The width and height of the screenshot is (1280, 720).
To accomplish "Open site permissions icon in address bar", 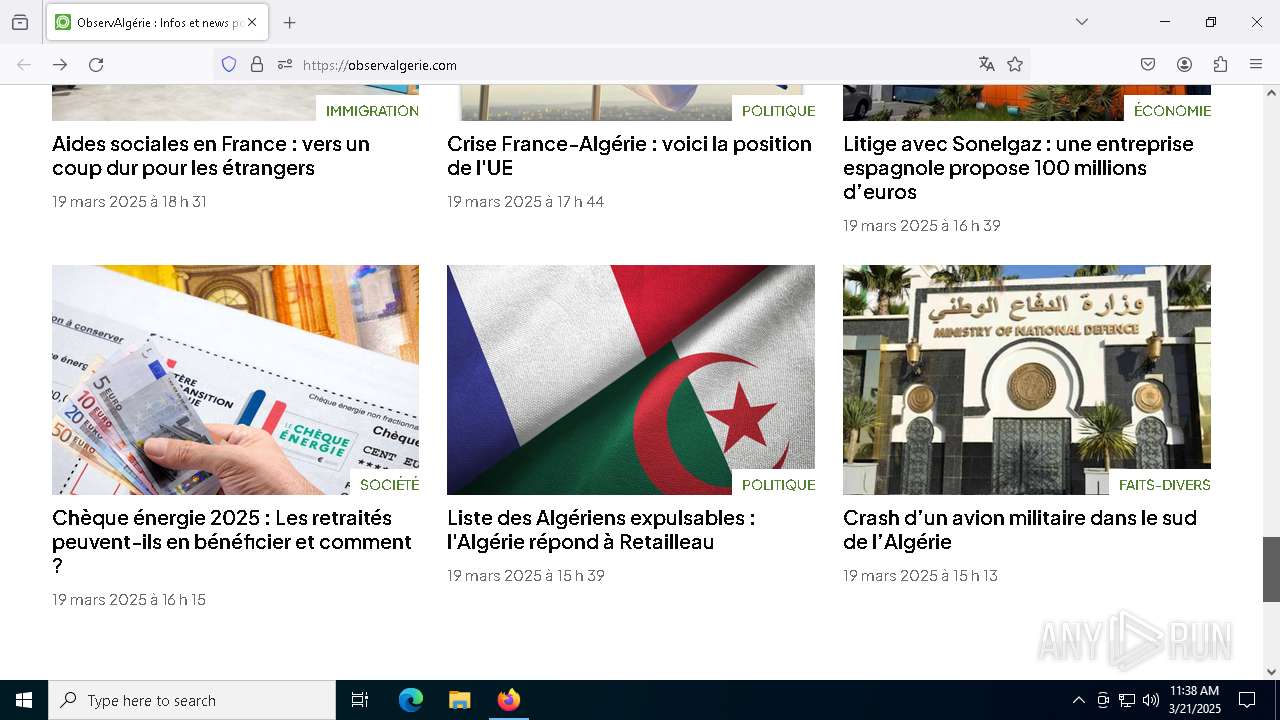I will tap(285, 64).
